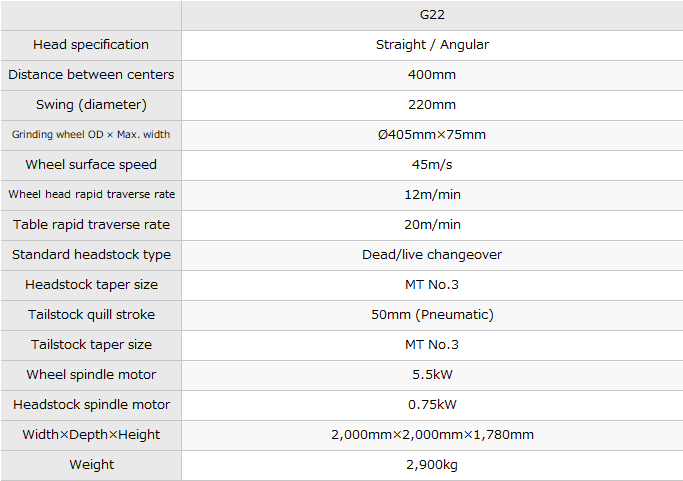Click the Straight / Angular value
683x481 pixels.
(432, 45)
